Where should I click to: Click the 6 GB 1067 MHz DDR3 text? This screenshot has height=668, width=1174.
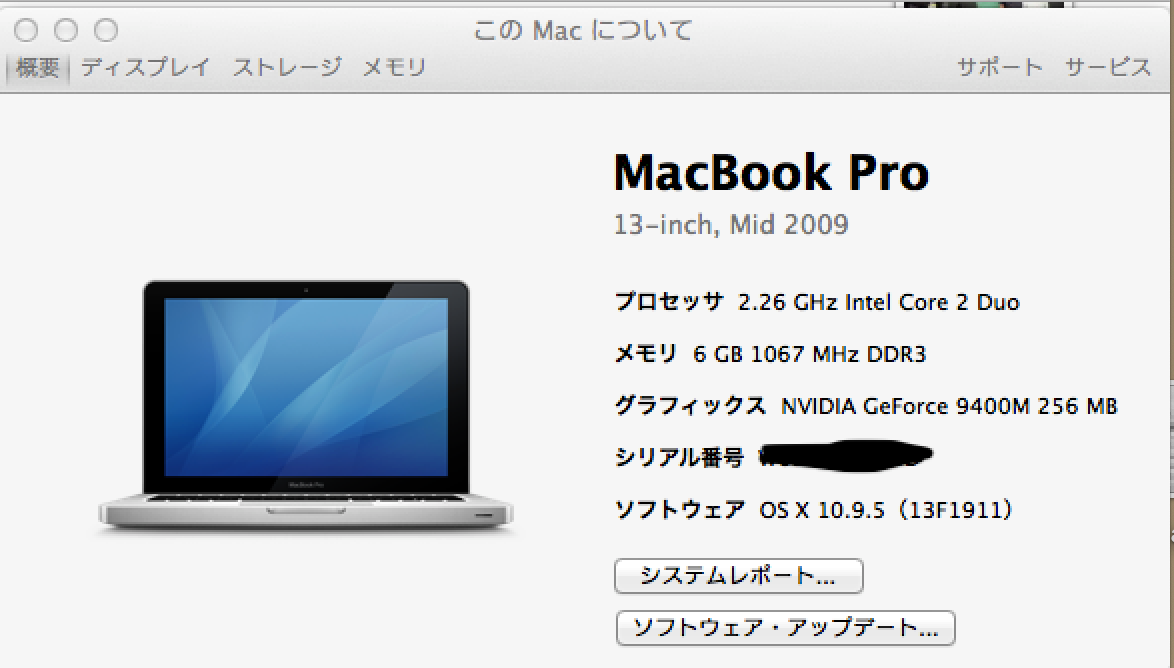click(809, 354)
